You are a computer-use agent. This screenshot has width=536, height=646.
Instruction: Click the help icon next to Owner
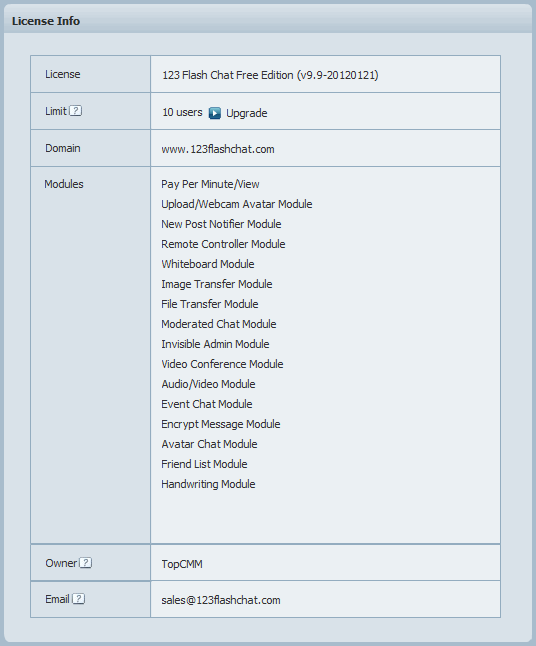click(x=85, y=563)
